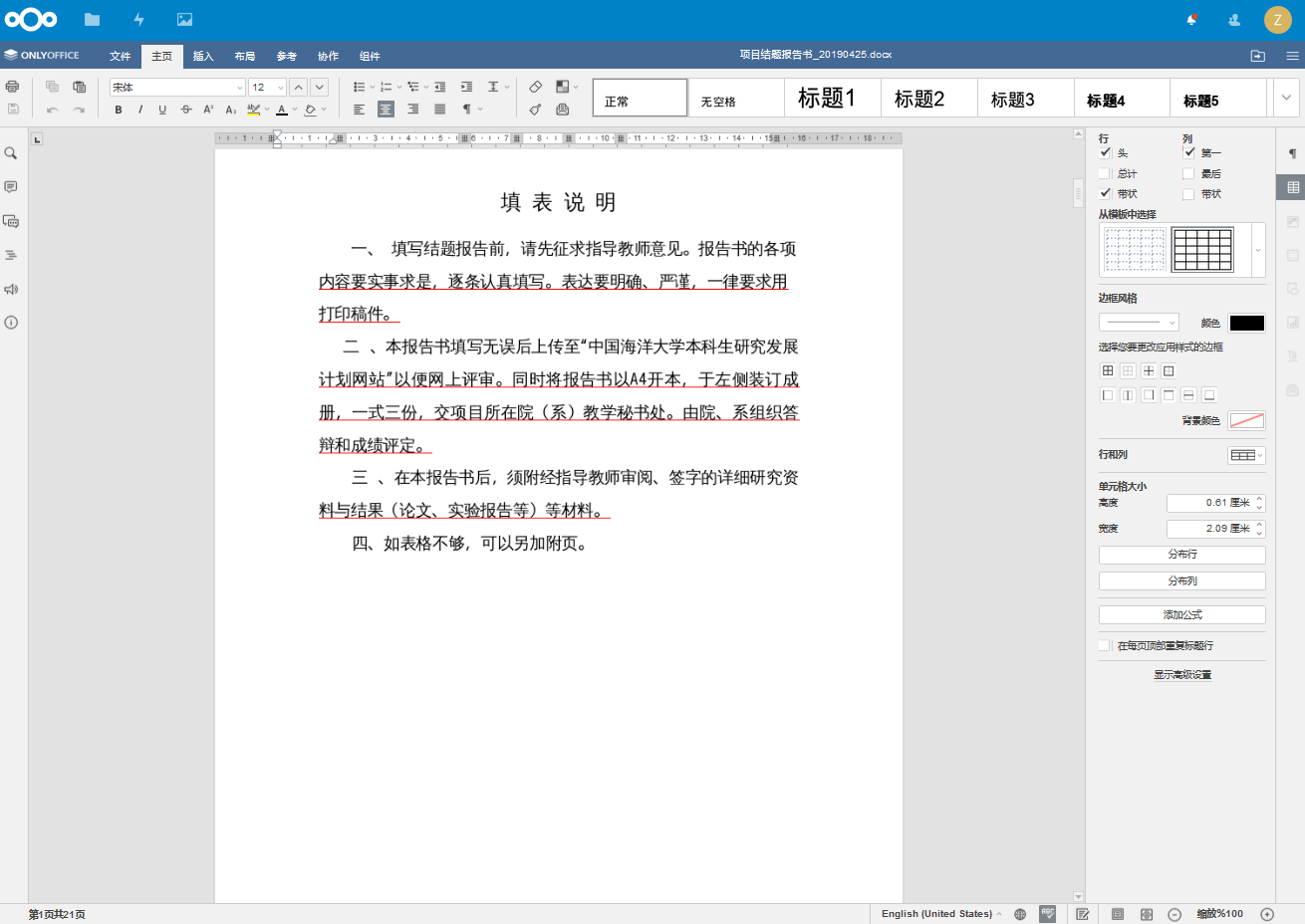Apply superscript formatting
This screenshot has width=1305, height=924.
coord(208,110)
